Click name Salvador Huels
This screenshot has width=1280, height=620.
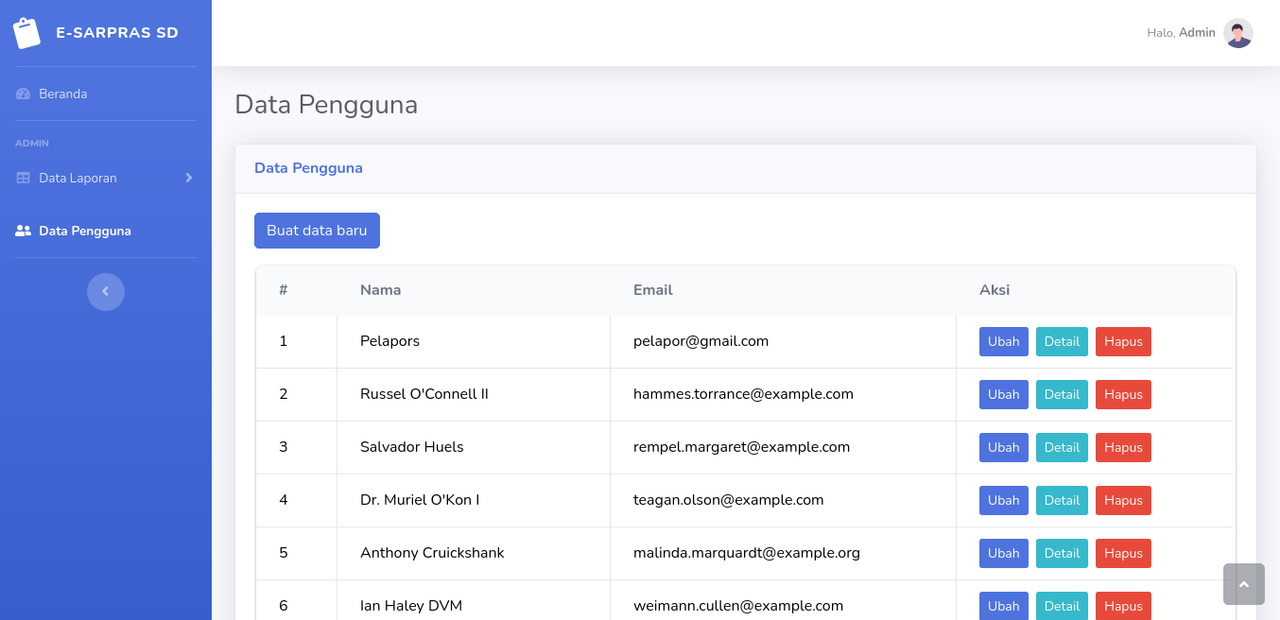click(412, 447)
